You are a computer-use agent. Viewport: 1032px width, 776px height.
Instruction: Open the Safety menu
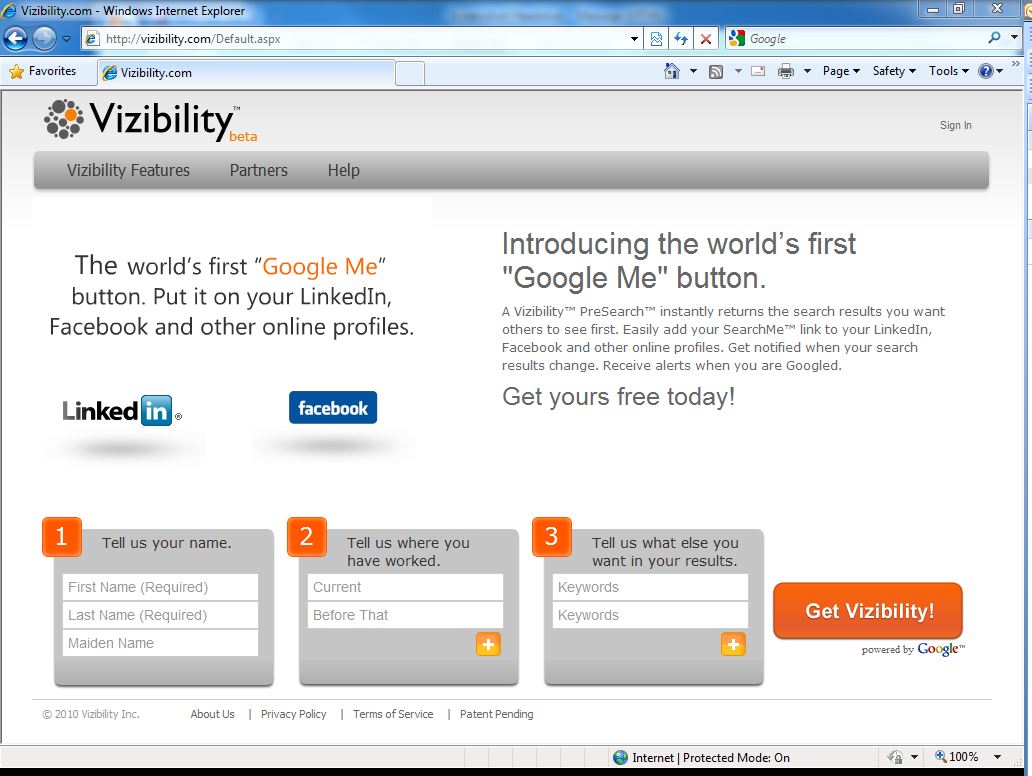pyautogui.click(x=894, y=71)
